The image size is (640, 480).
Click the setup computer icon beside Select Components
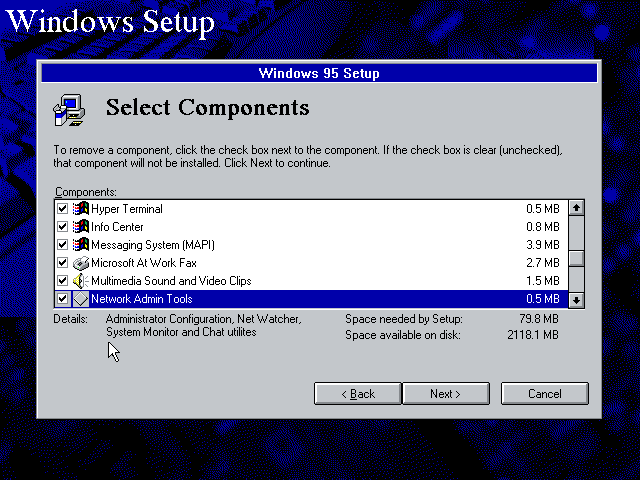tap(69, 110)
